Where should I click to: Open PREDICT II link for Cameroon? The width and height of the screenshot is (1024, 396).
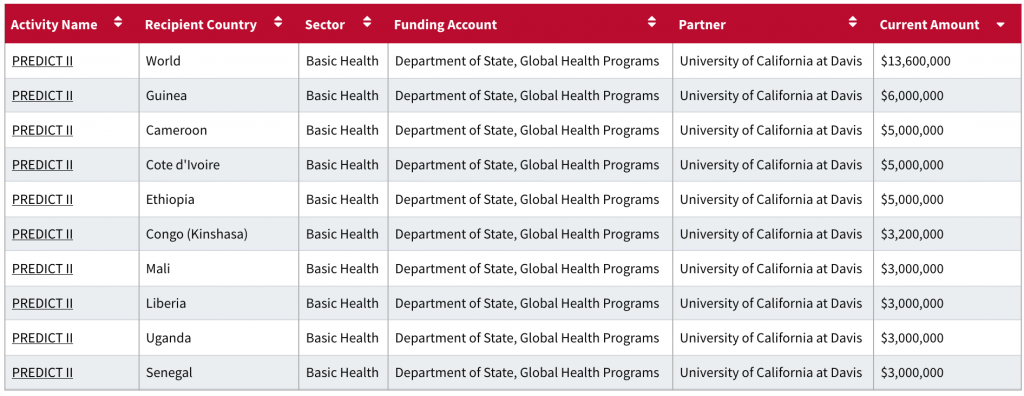(x=42, y=130)
